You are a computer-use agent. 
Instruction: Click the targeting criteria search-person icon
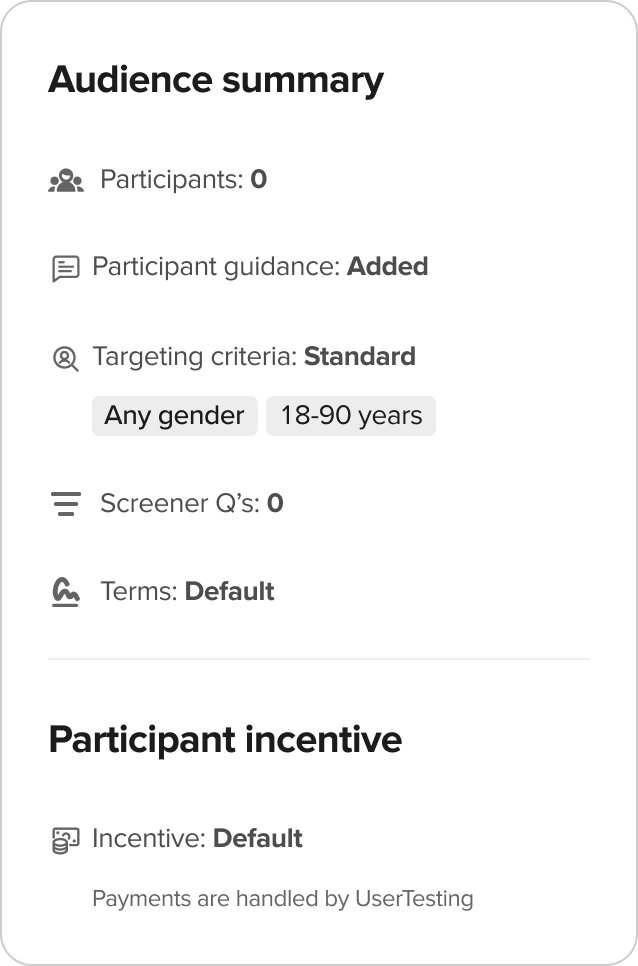(65, 359)
